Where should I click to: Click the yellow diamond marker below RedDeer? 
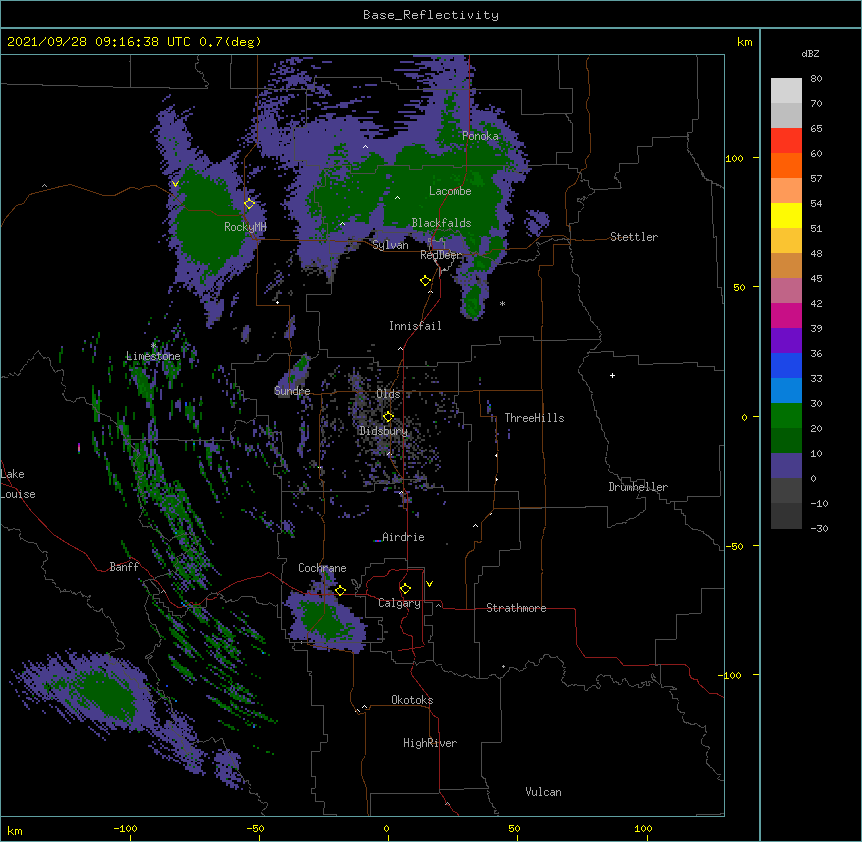point(426,281)
